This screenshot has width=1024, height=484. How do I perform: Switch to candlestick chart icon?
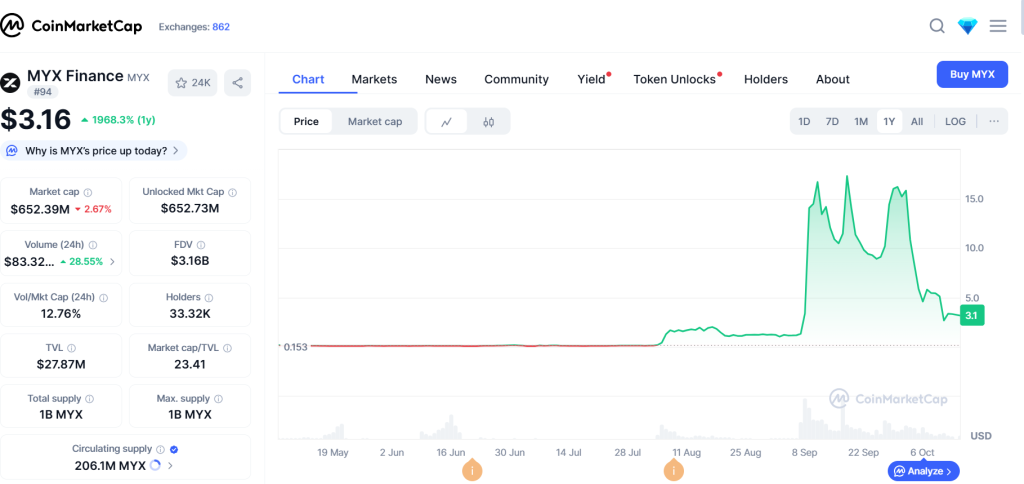[489, 122]
